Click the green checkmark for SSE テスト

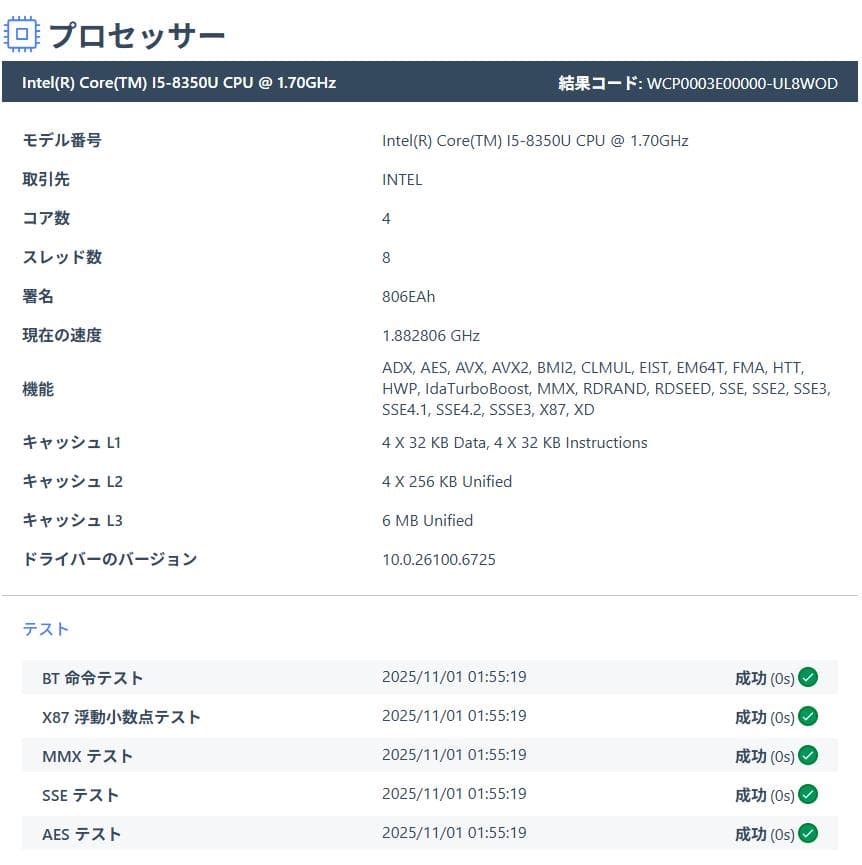coord(806,795)
